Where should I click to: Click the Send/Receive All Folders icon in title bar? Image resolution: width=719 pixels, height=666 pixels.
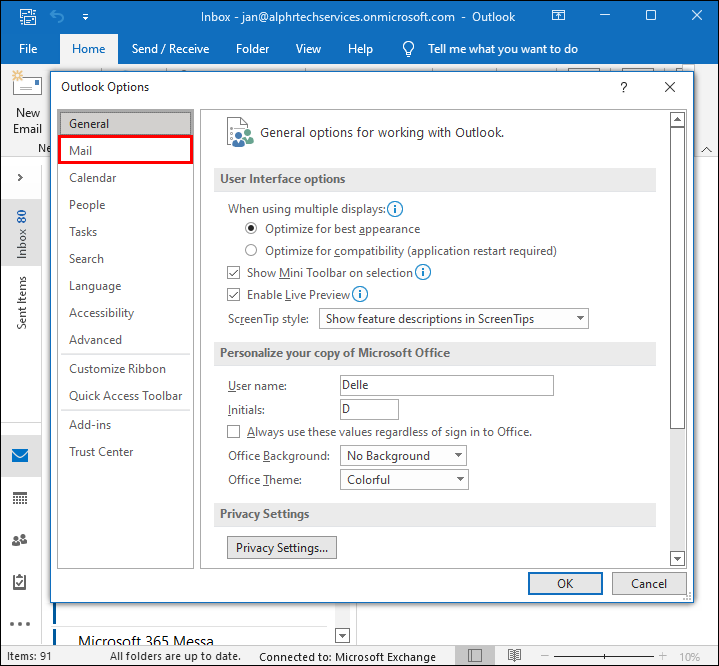28,17
